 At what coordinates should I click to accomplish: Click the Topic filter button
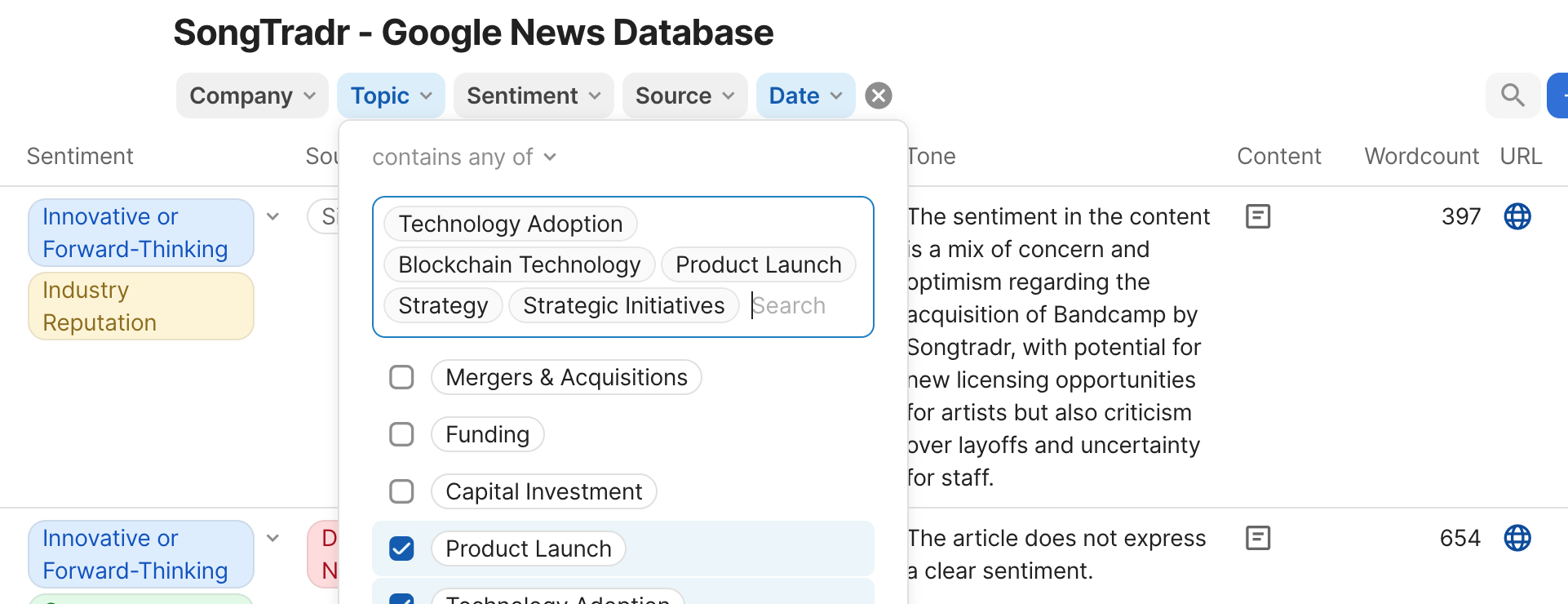(x=391, y=95)
